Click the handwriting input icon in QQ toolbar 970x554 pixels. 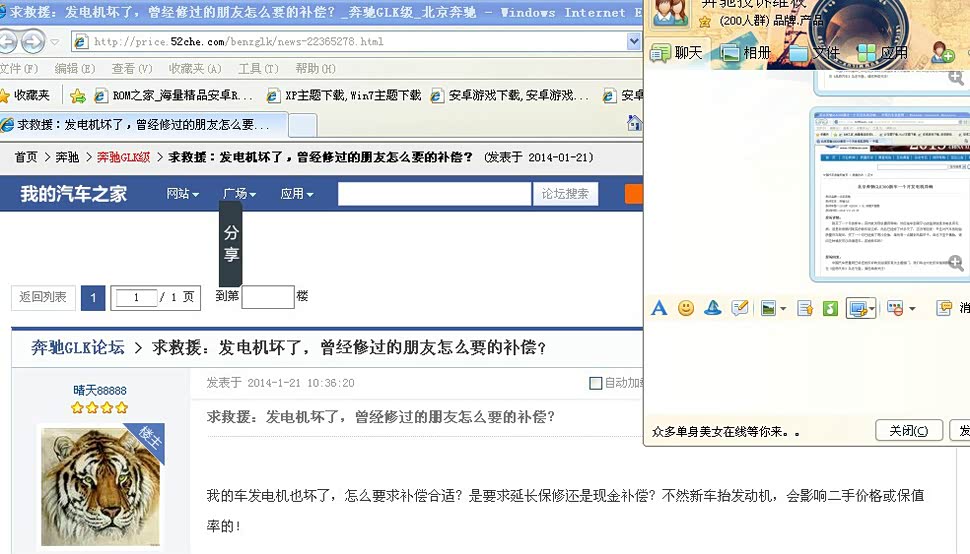[x=740, y=308]
